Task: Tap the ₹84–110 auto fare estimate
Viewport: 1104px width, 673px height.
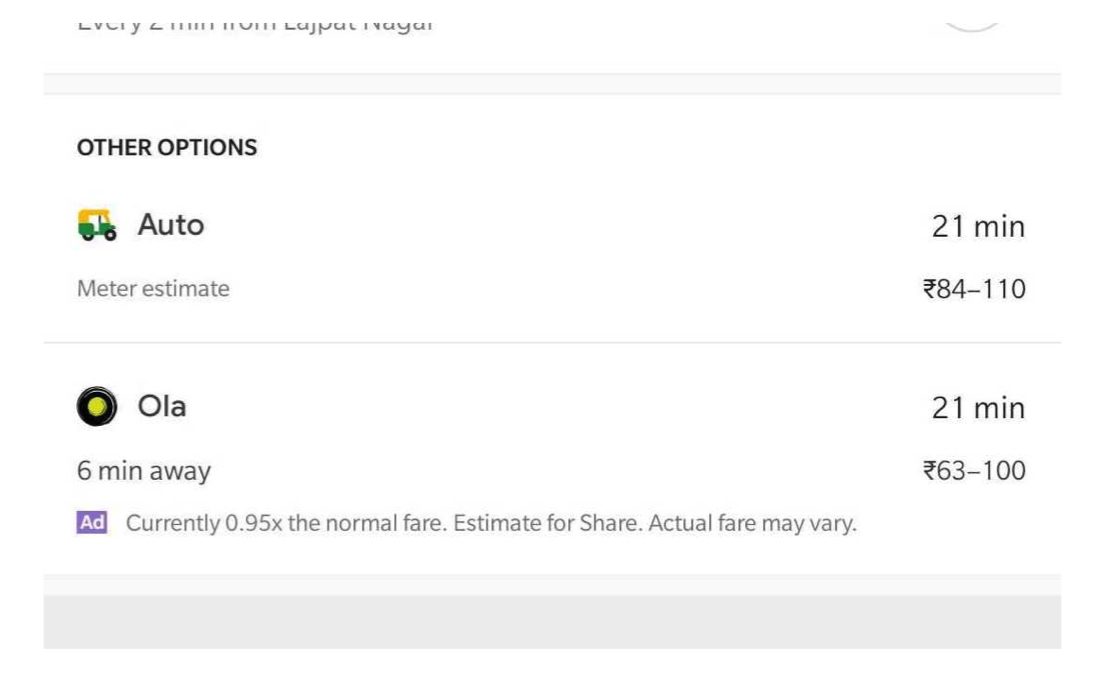Action: [x=973, y=290]
